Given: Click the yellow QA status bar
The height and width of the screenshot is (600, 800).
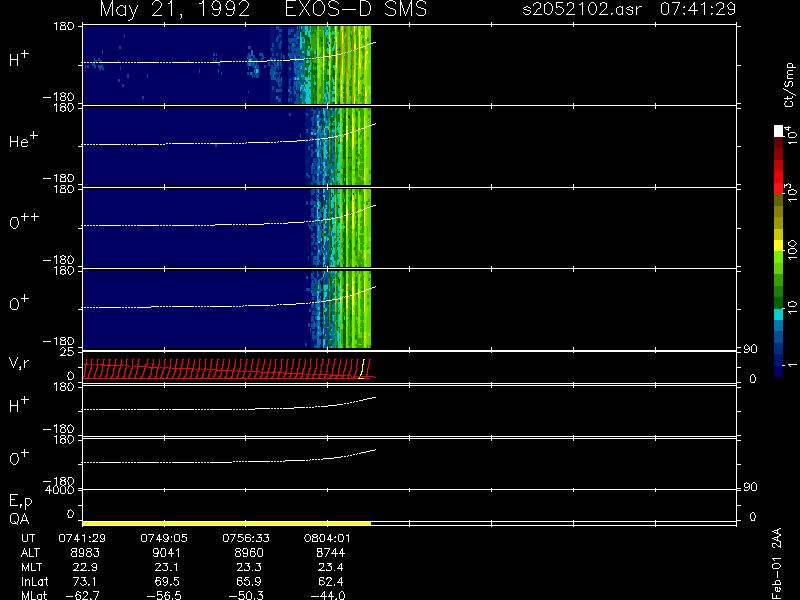Looking at the screenshot, I should [227, 523].
